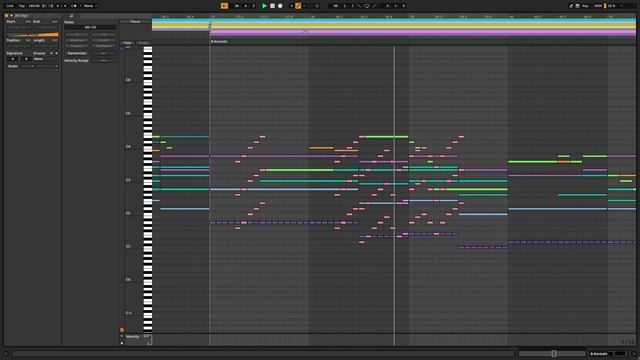The height and width of the screenshot is (360, 640).
Task: Click the B0-C5 note range field
Action: click(90, 27)
